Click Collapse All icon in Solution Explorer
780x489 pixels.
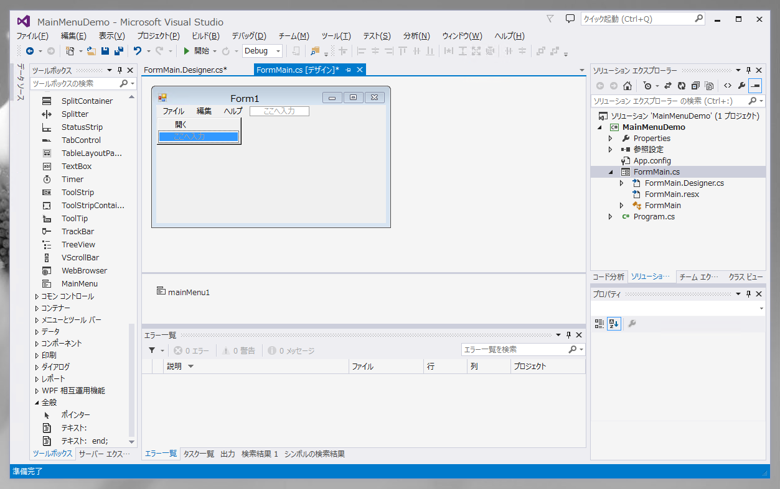point(695,86)
